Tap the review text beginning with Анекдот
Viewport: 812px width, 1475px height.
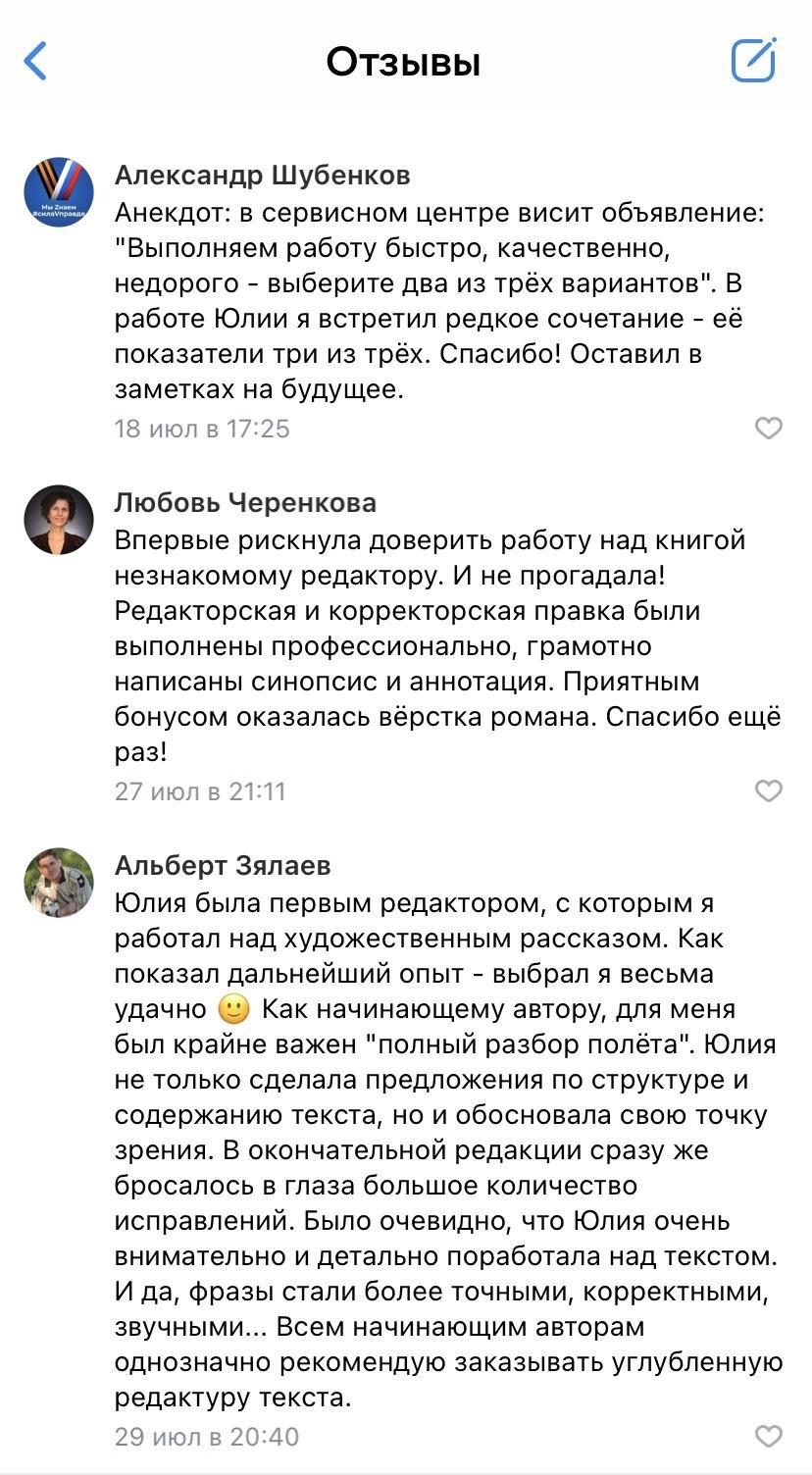tap(431, 300)
